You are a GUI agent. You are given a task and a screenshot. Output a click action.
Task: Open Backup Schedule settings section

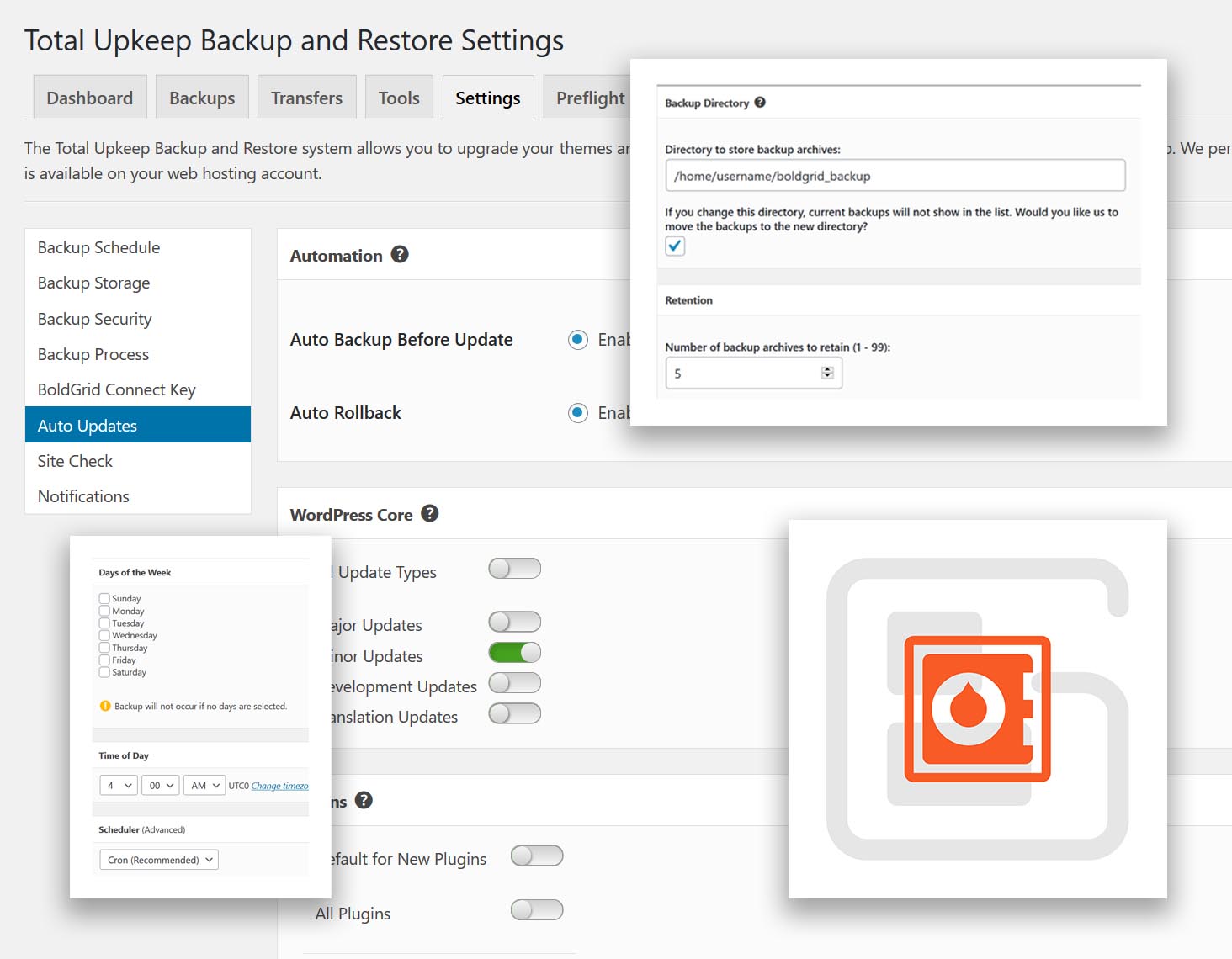coord(138,247)
